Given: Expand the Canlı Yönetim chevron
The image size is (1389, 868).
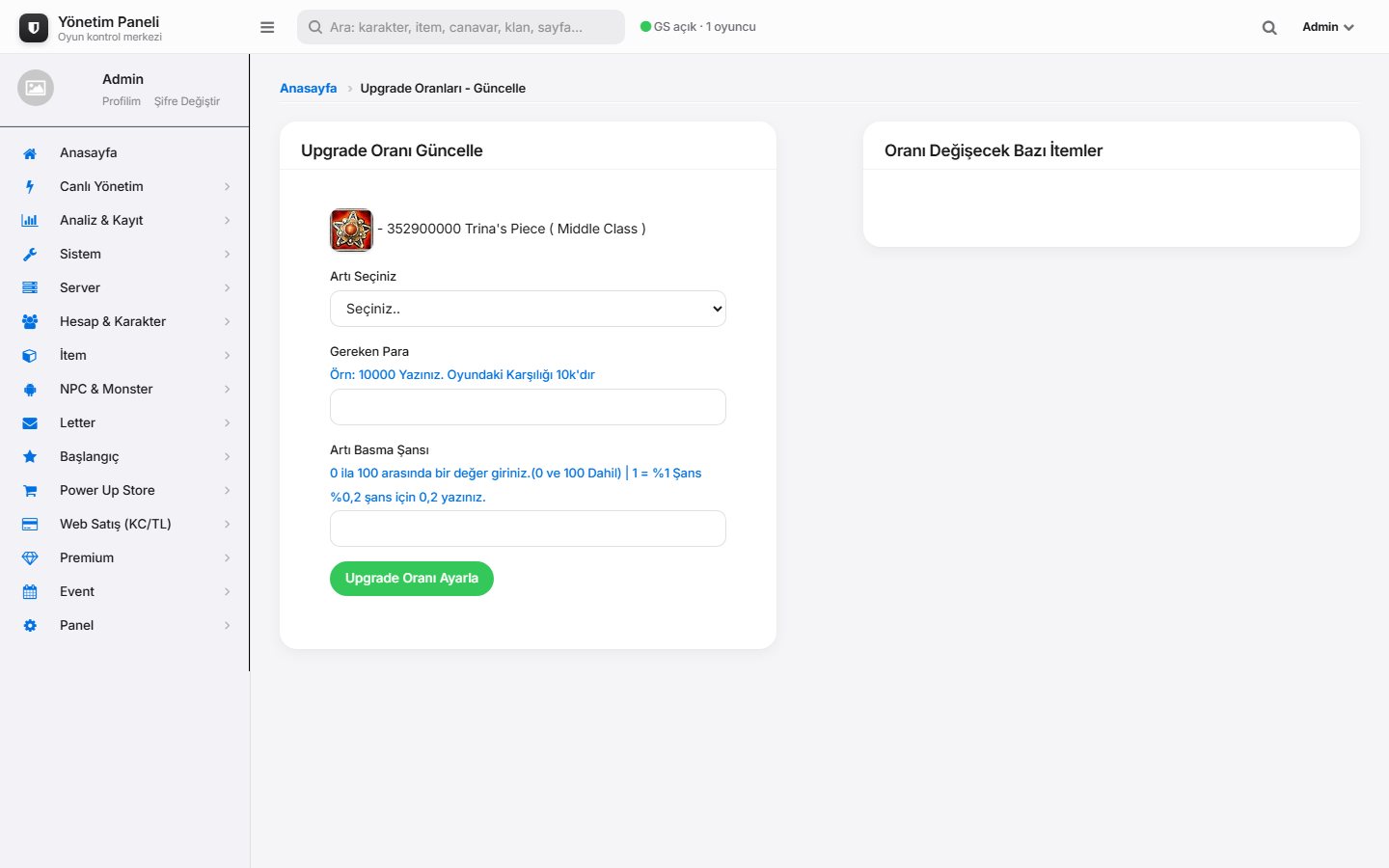Looking at the screenshot, I should coord(228,187).
